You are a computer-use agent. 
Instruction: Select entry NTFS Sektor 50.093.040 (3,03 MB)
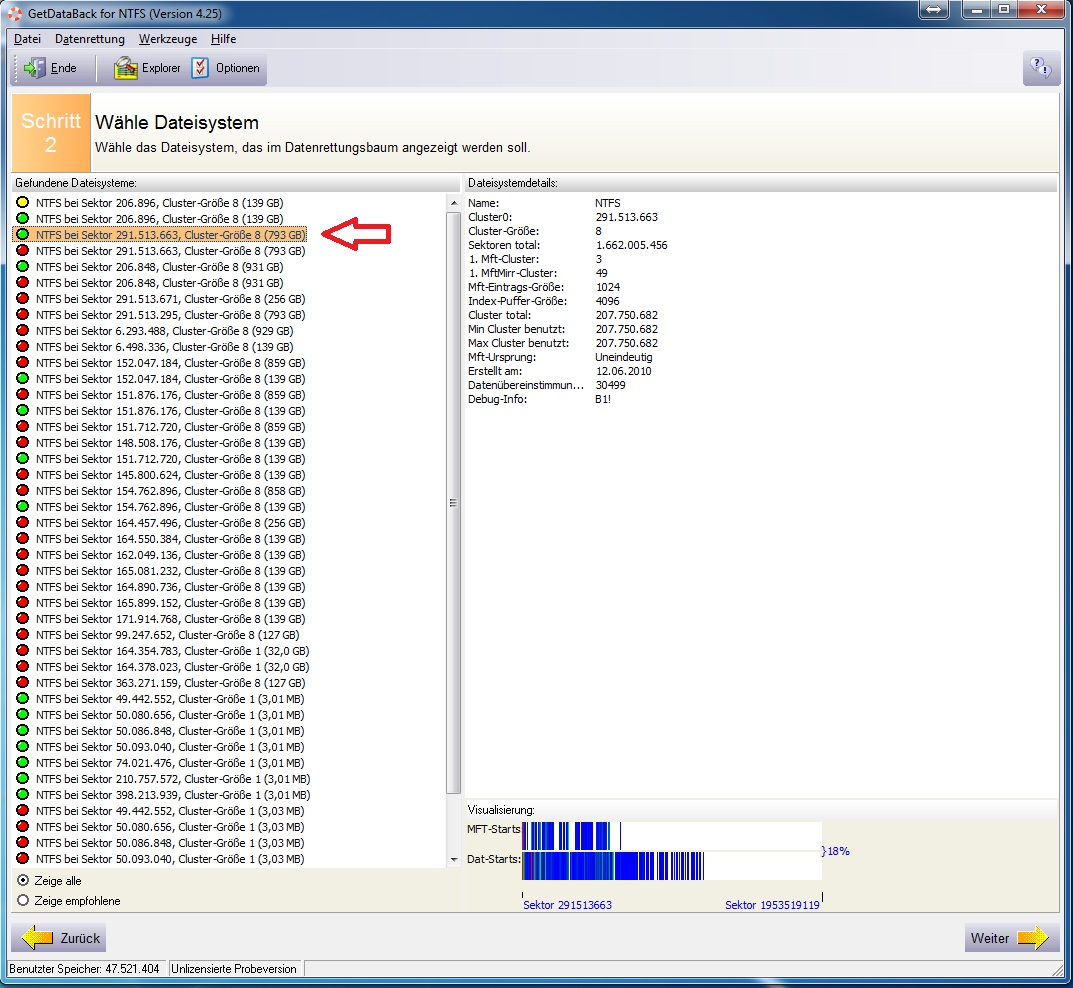click(x=159, y=859)
